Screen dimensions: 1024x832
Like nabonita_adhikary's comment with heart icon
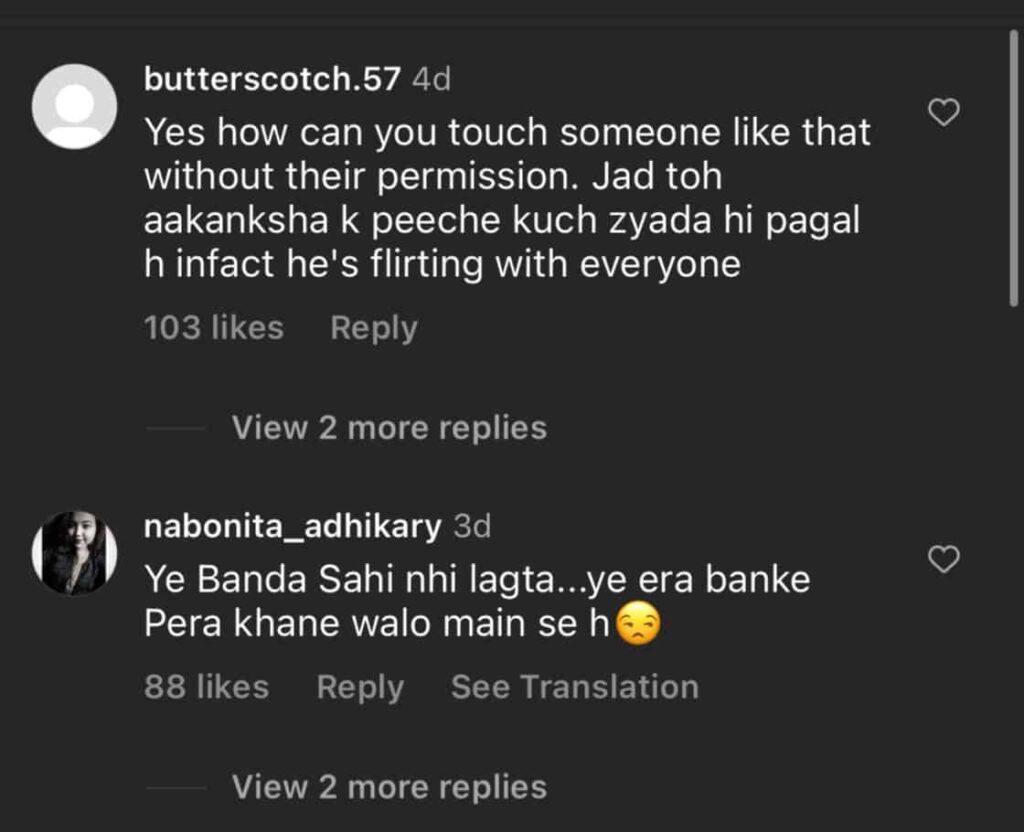click(x=944, y=560)
